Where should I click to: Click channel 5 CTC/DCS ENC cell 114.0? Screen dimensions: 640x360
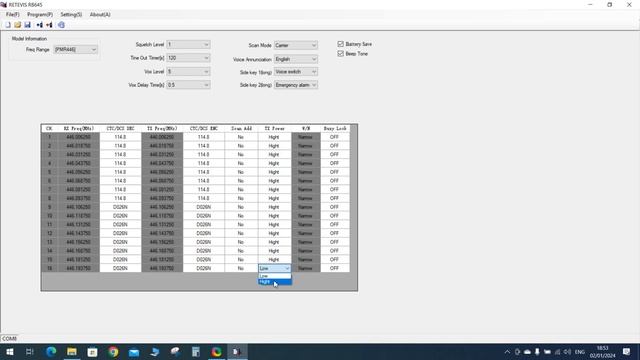[x=204, y=172]
